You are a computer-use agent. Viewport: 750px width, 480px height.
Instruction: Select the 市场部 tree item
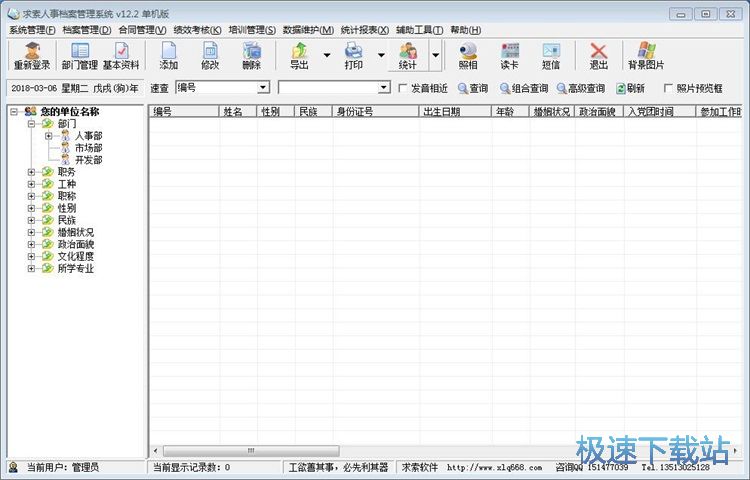[88, 148]
